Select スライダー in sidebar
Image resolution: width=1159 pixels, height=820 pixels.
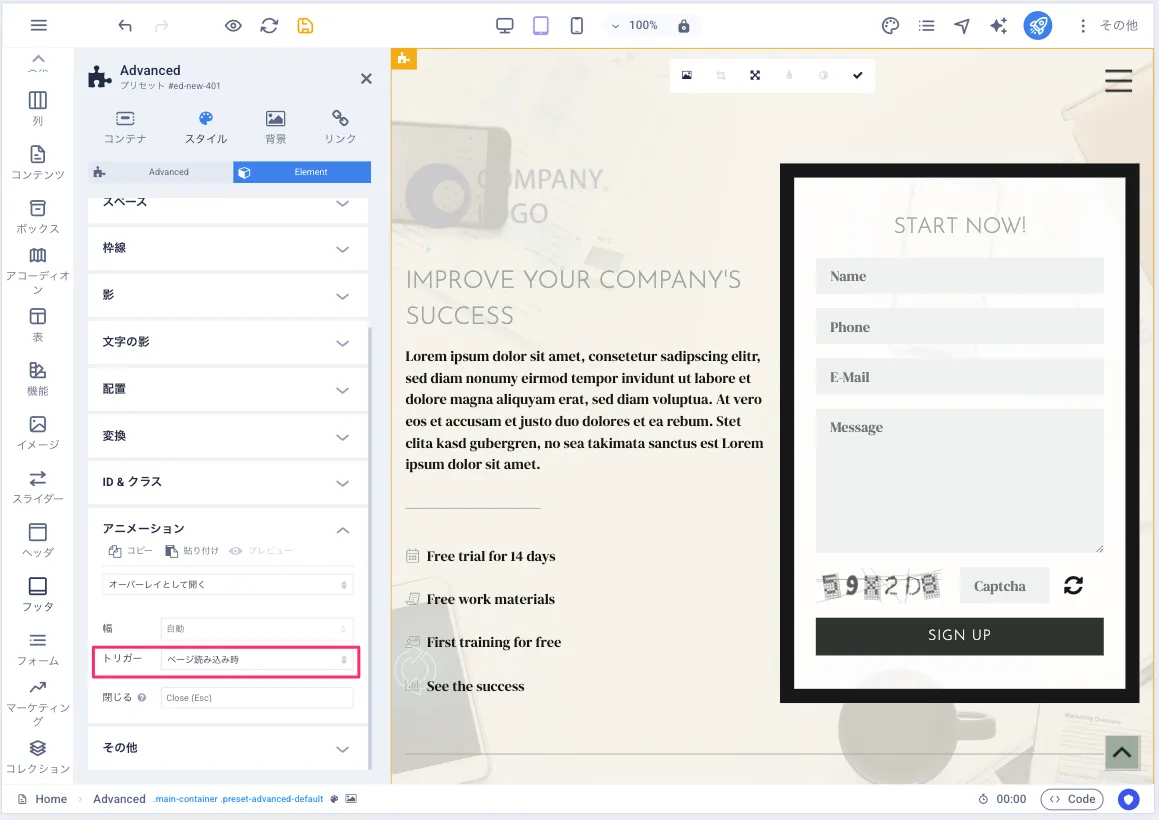(38, 487)
